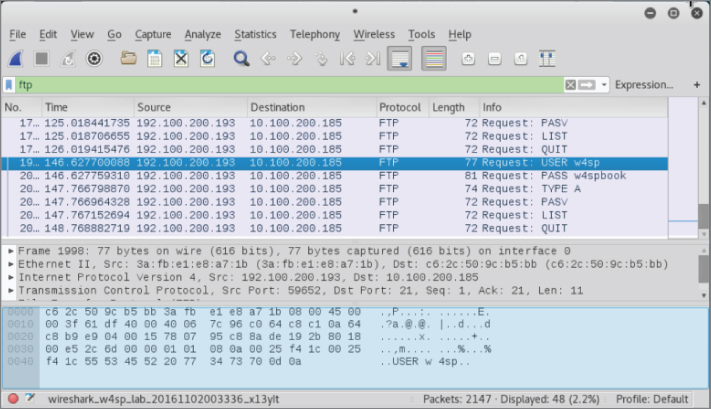Open the Analyze menu
The image size is (711, 409).
click(203, 34)
